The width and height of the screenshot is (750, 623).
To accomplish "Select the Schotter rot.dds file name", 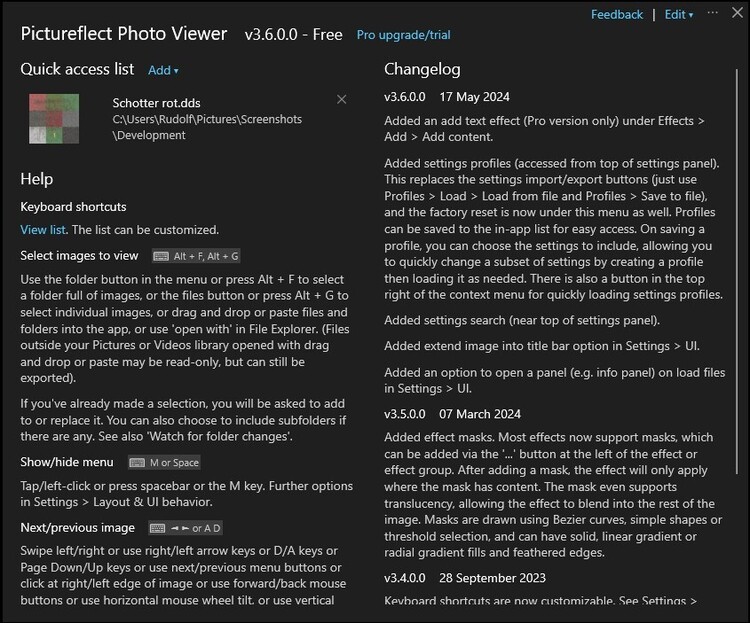I will tap(157, 102).
